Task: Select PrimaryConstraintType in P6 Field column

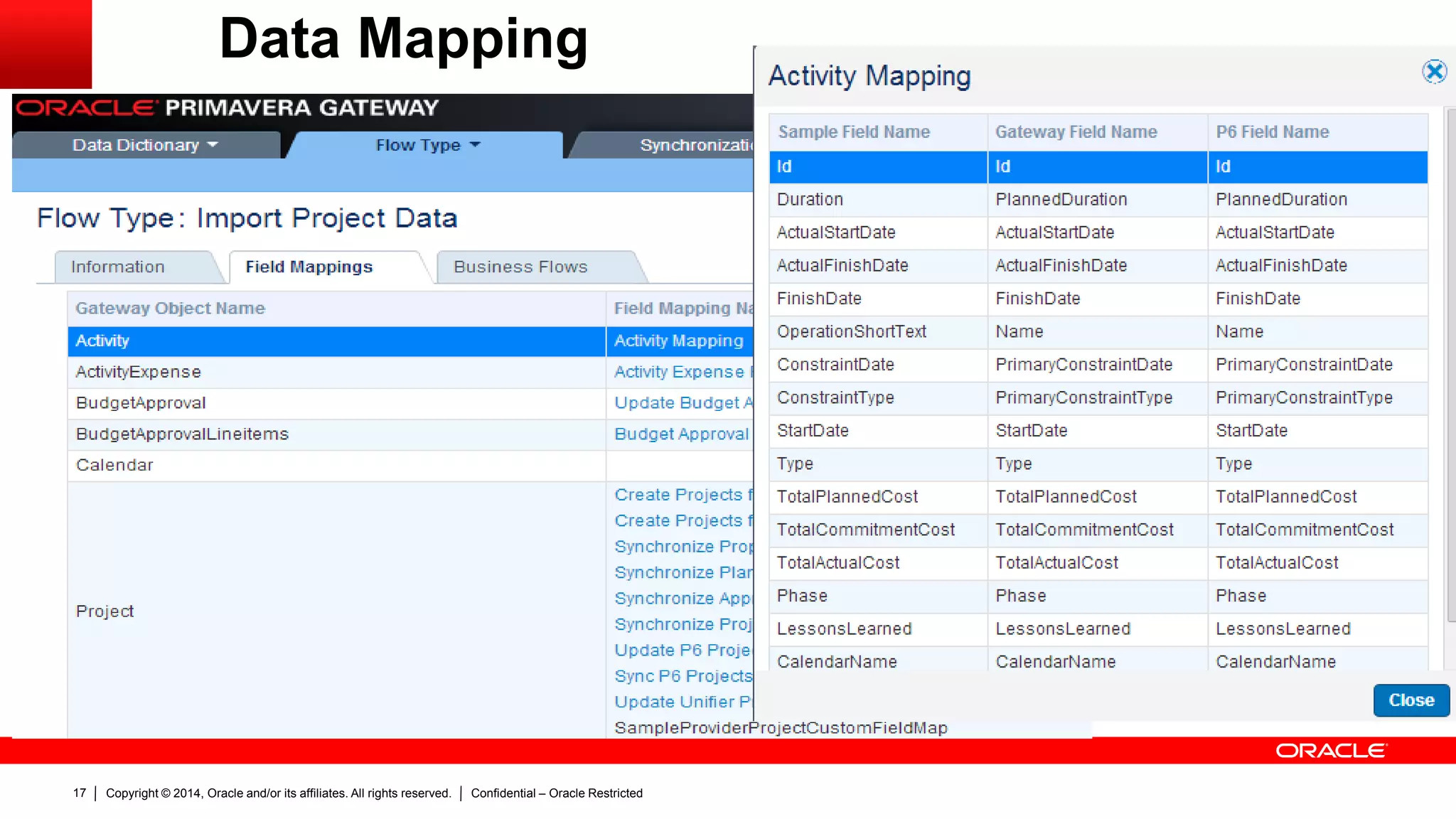Action: coord(1318,398)
